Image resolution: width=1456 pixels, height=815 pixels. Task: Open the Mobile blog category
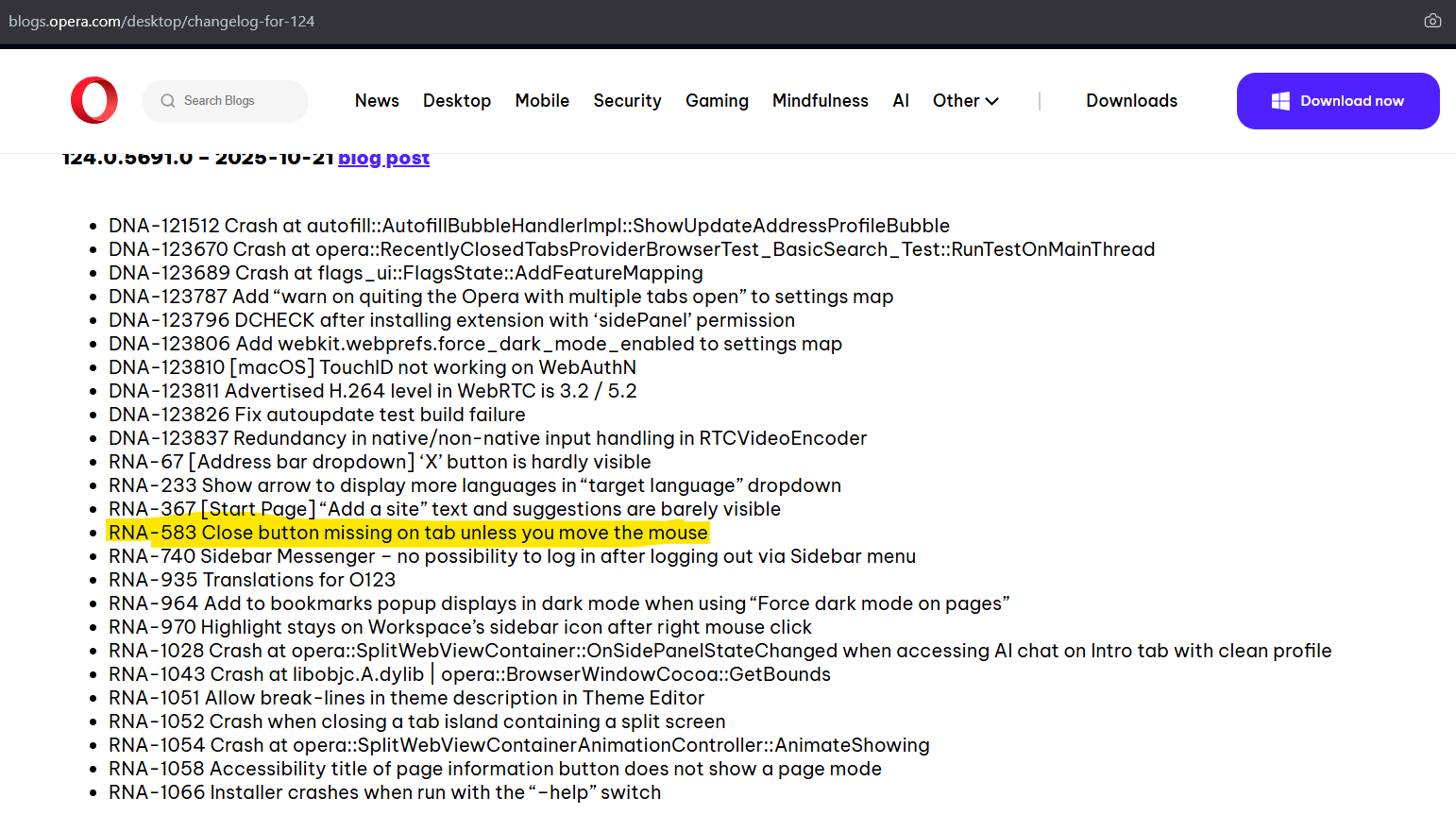pyautogui.click(x=542, y=101)
